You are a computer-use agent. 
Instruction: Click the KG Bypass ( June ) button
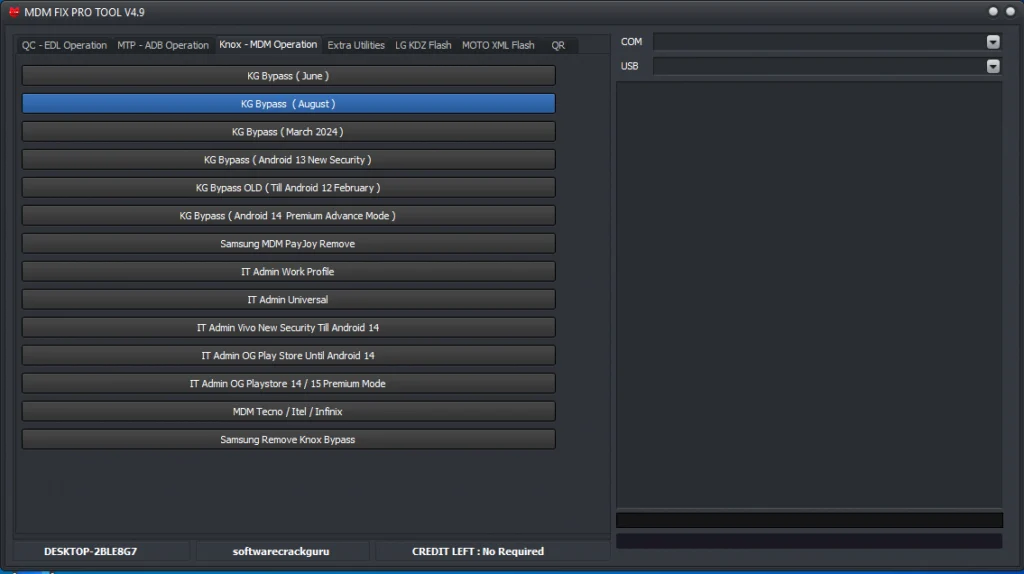(288, 76)
